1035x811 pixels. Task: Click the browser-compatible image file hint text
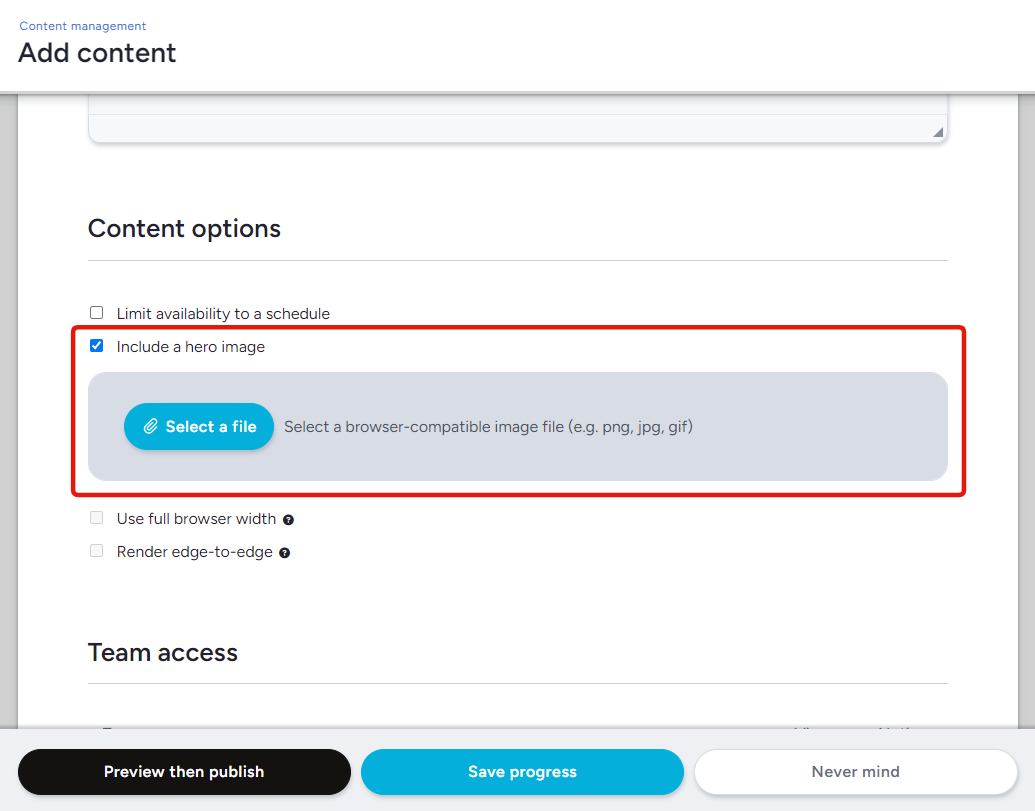488,427
